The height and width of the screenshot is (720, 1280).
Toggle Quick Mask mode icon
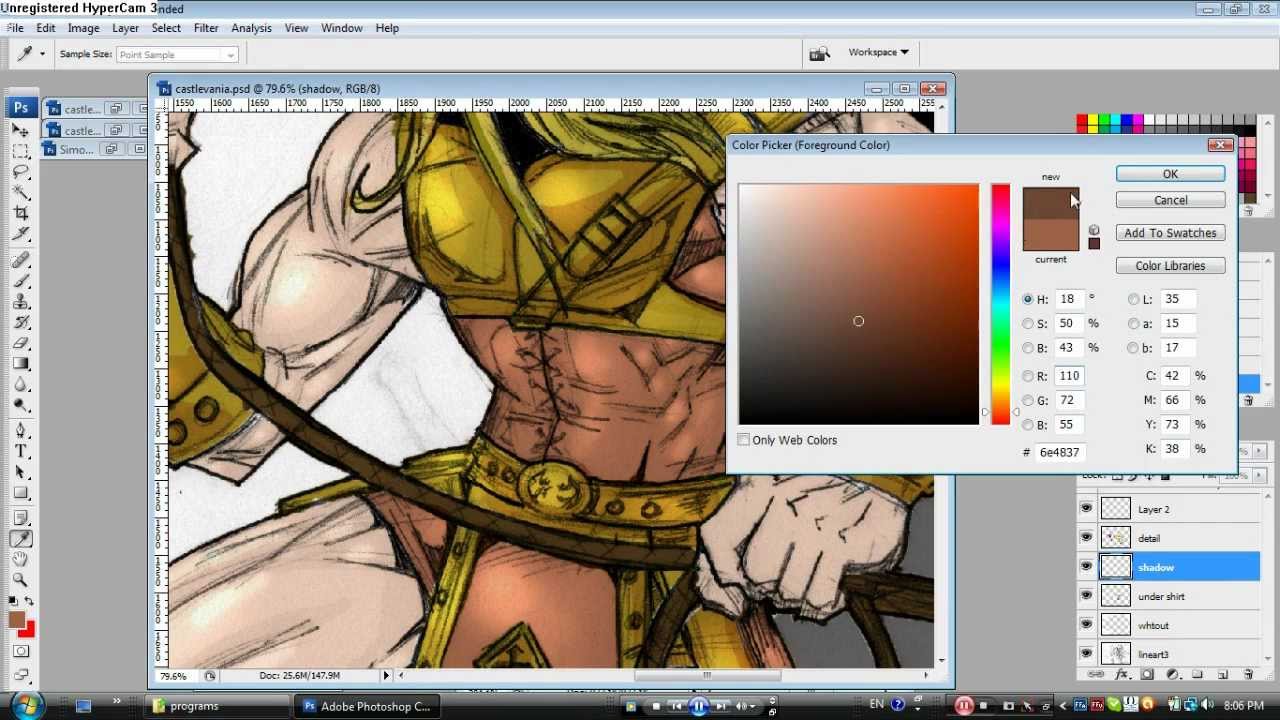tap(21, 652)
